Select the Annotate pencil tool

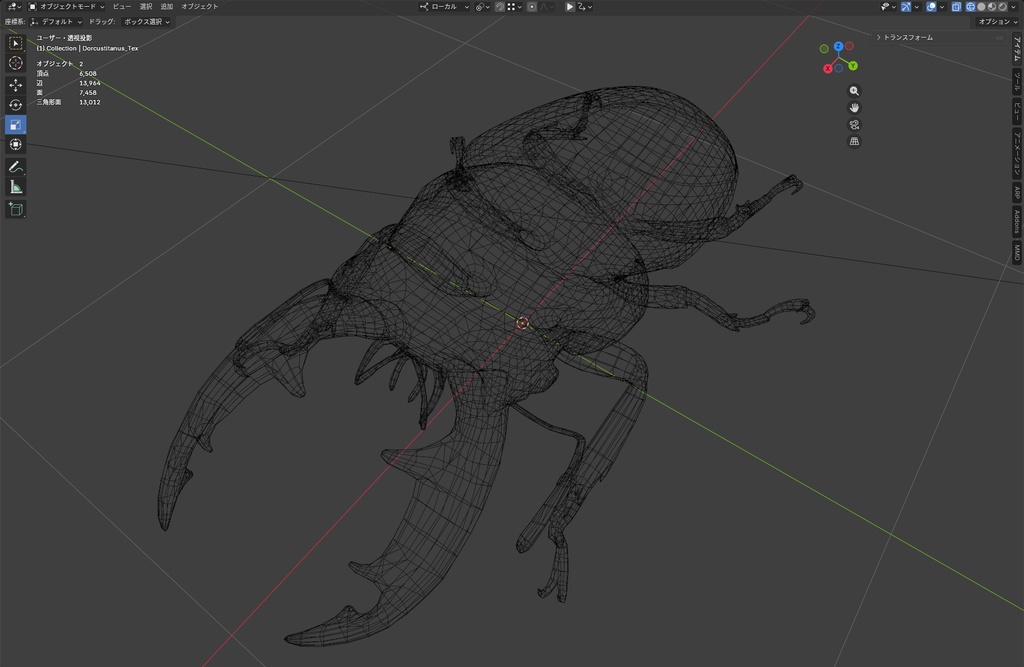(x=16, y=167)
